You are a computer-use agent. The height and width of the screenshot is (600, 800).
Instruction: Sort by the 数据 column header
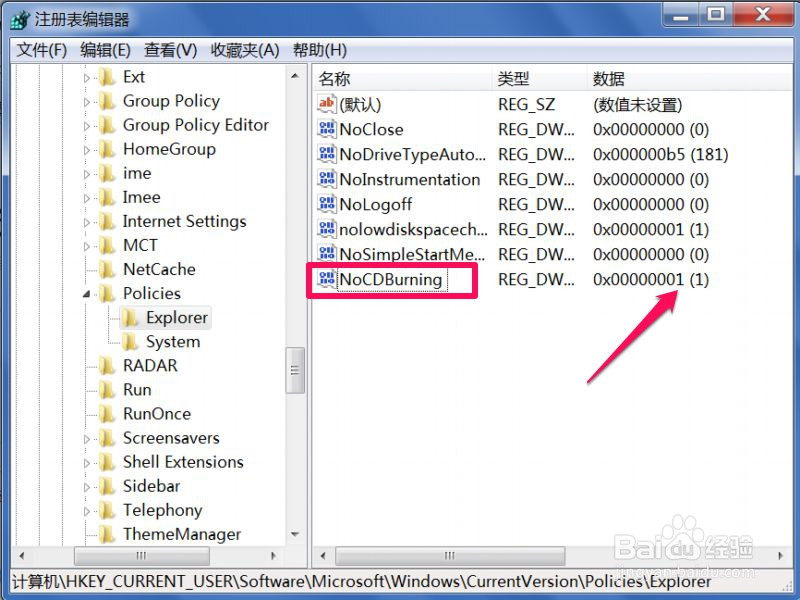690,79
